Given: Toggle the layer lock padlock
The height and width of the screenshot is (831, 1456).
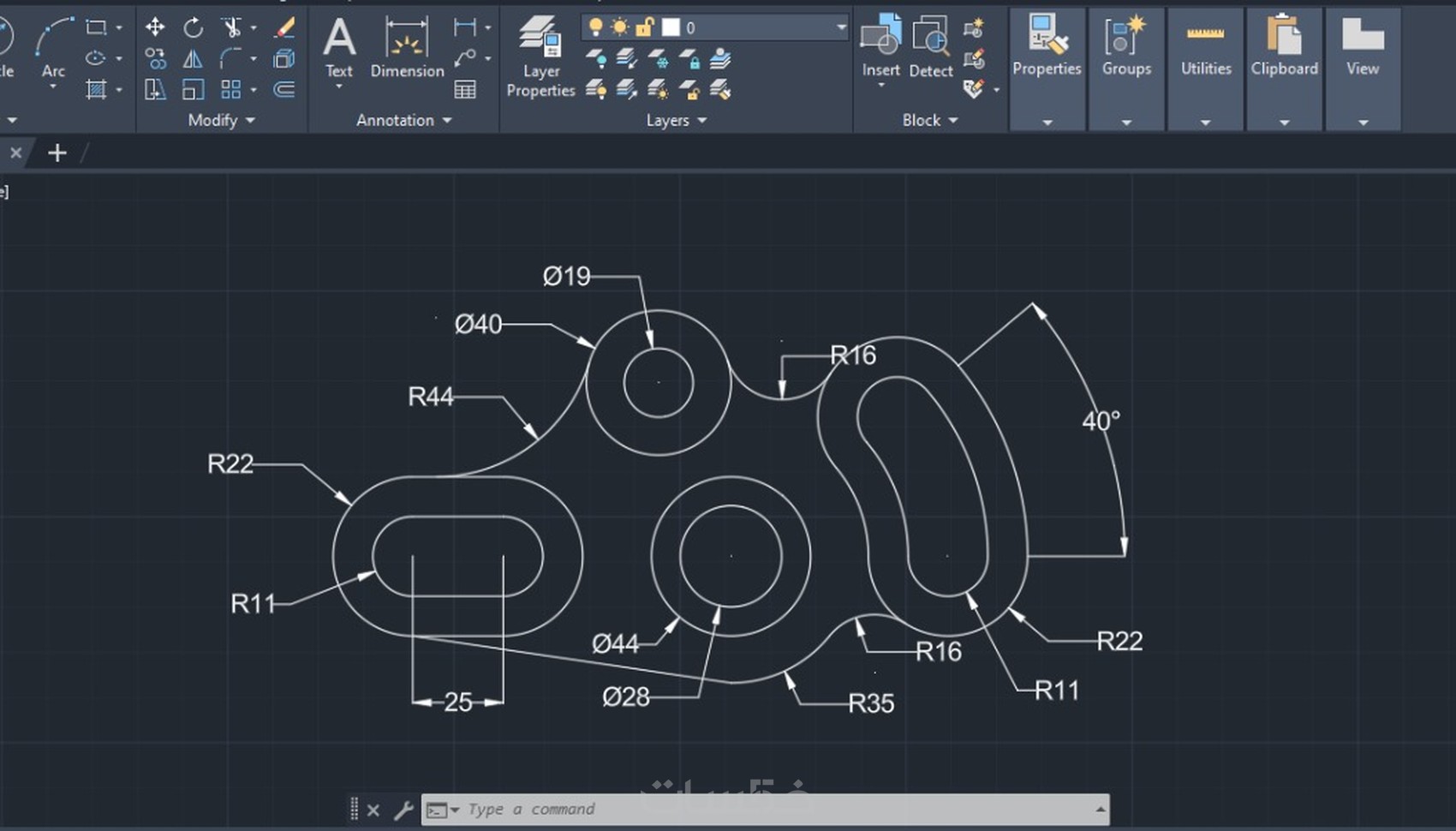Looking at the screenshot, I should (x=644, y=27).
